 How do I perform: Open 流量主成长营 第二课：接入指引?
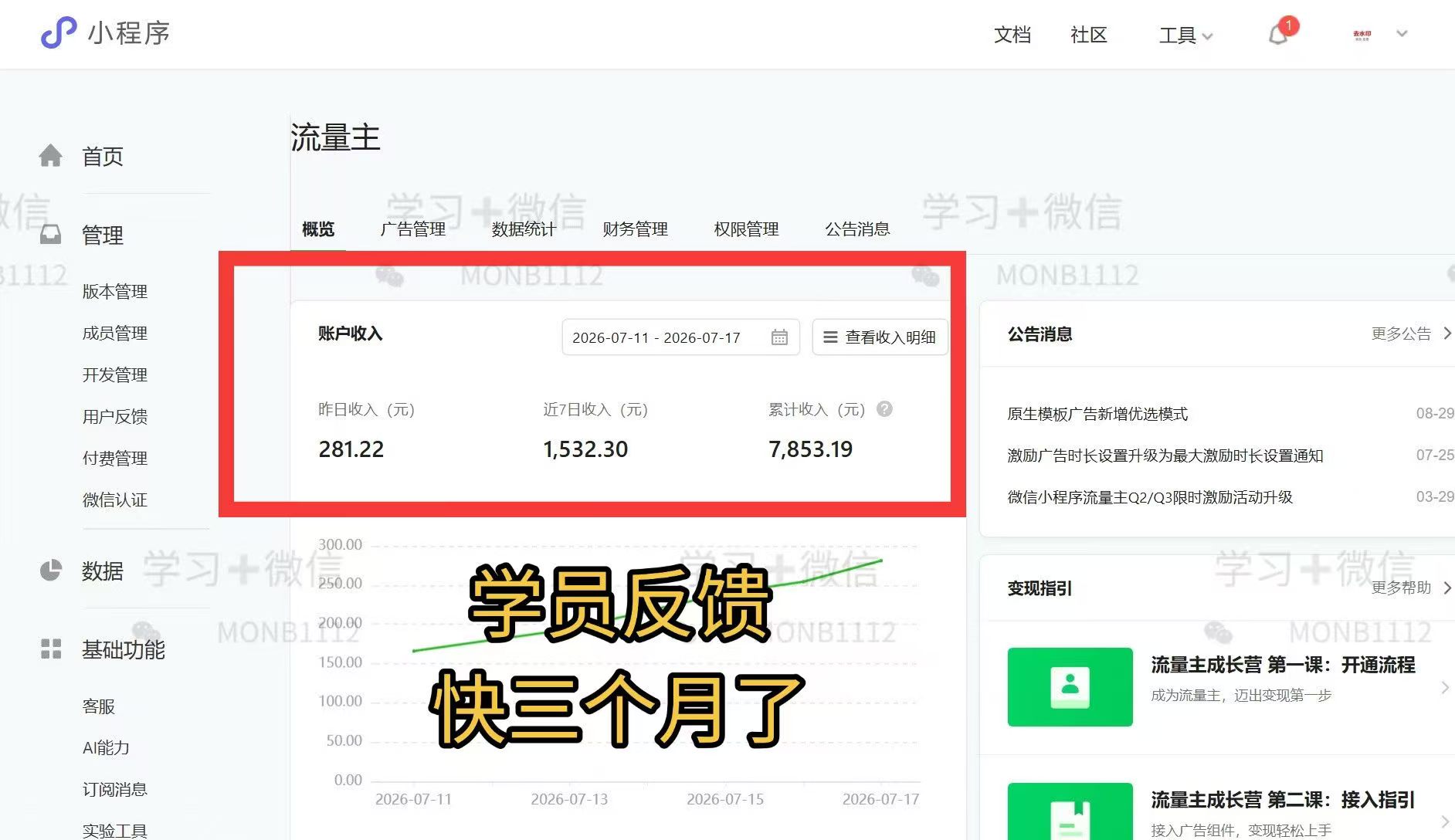(x=1283, y=800)
